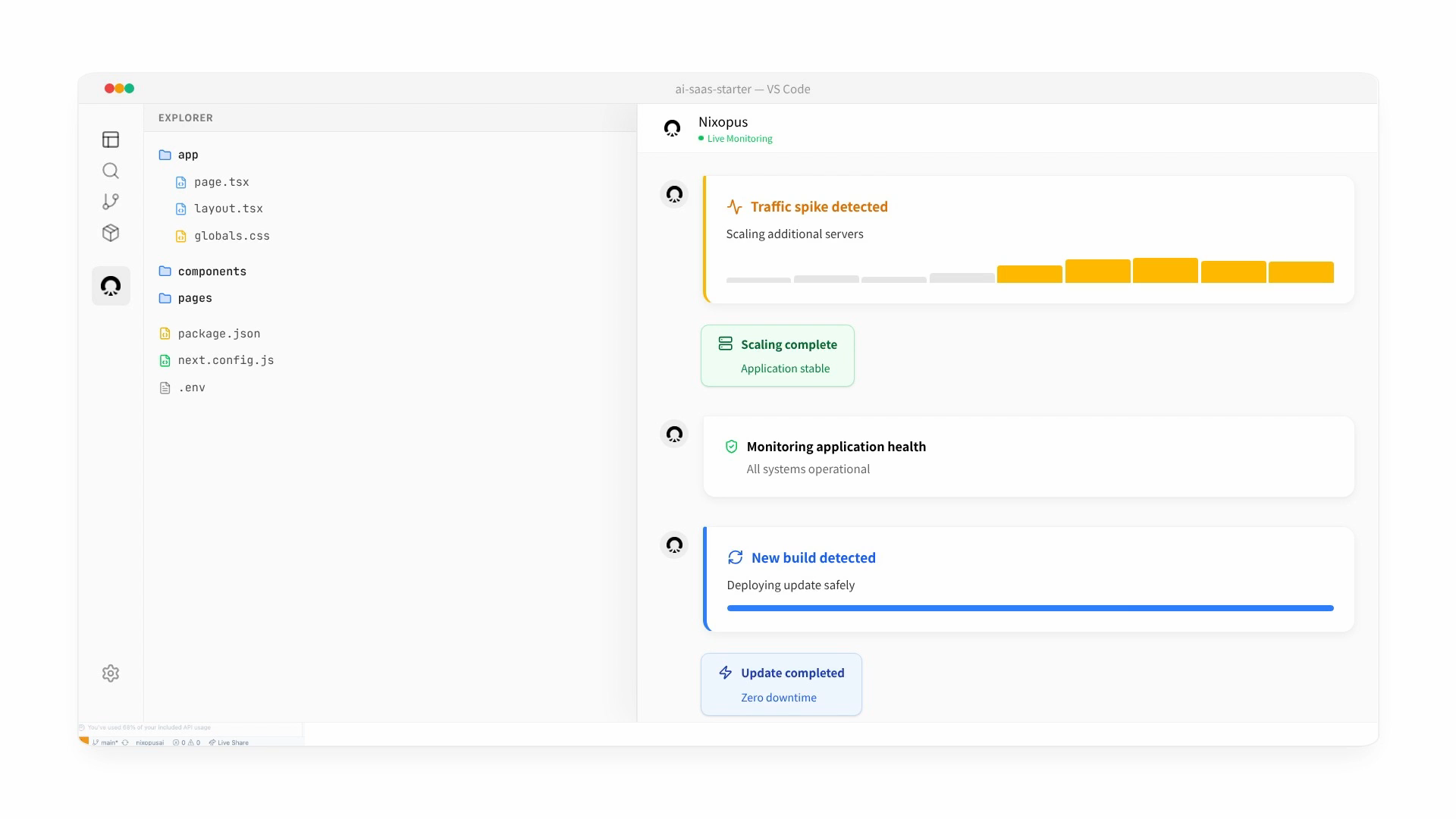Click the avatar beside the New build card
Viewport: 1456px width, 819px height.
click(x=674, y=544)
